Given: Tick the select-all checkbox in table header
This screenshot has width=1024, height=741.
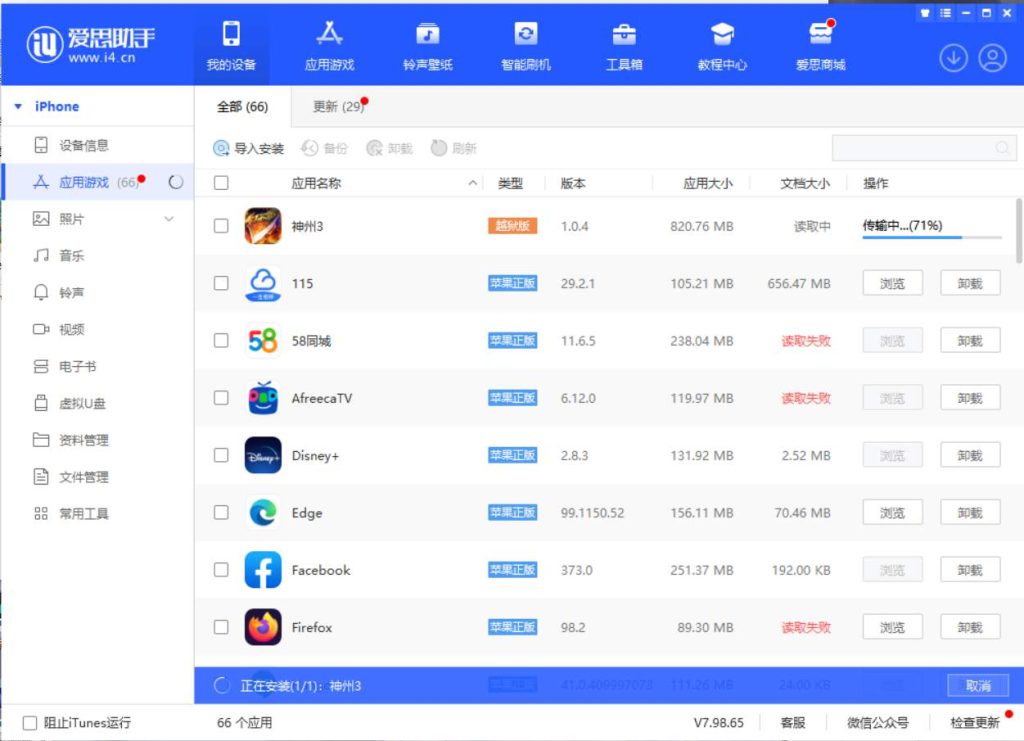Looking at the screenshot, I should click(x=221, y=183).
